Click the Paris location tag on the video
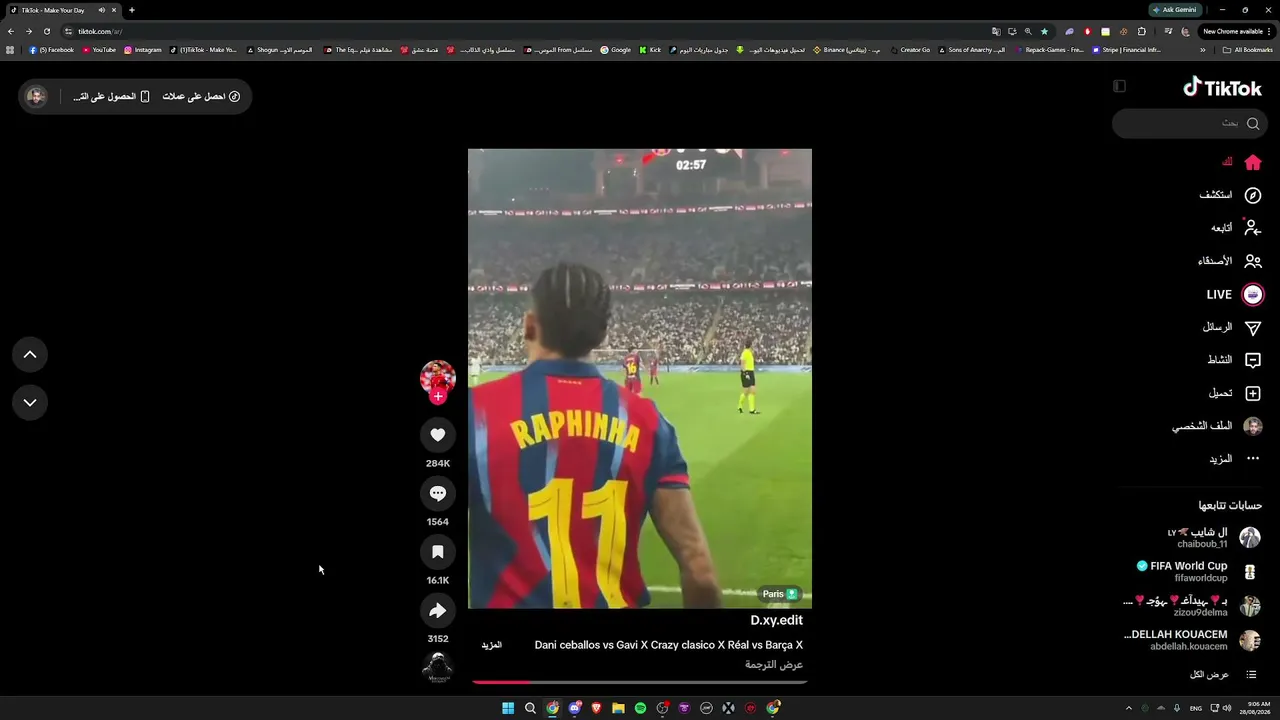Screen dimensions: 1280x720 780,594
